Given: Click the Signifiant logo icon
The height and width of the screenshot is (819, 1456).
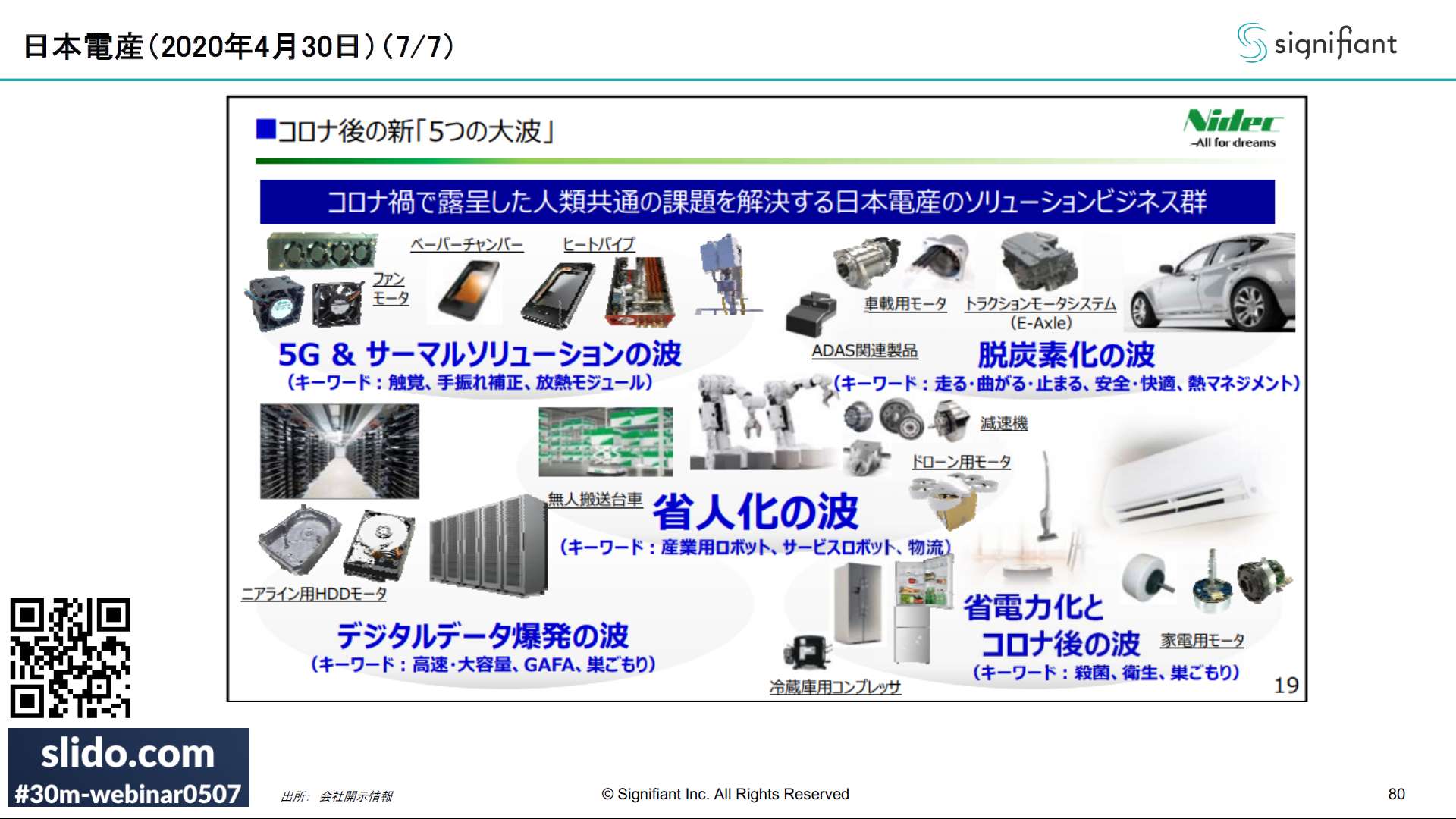Looking at the screenshot, I should [1251, 42].
